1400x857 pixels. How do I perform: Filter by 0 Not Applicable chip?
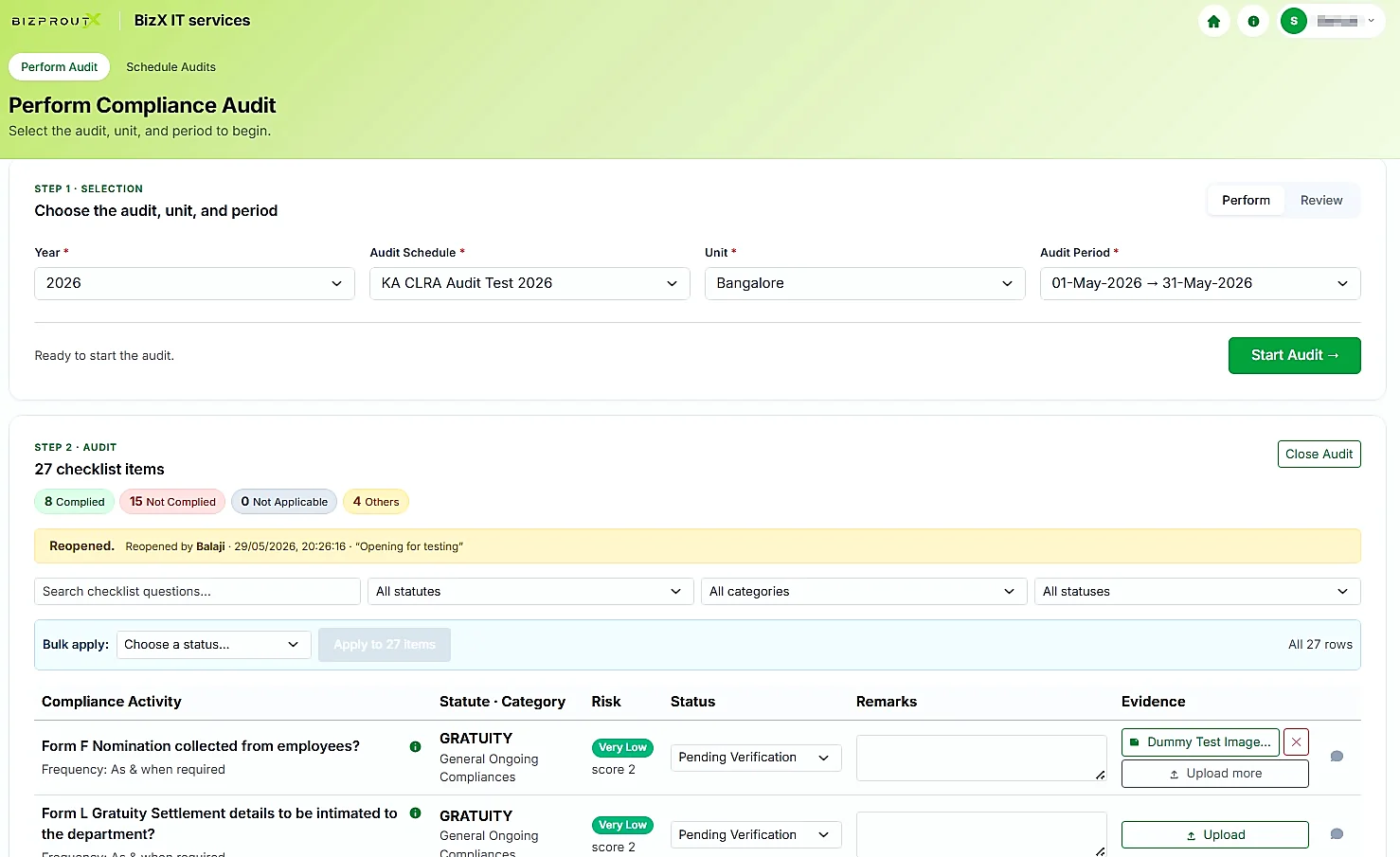pos(284,502)
